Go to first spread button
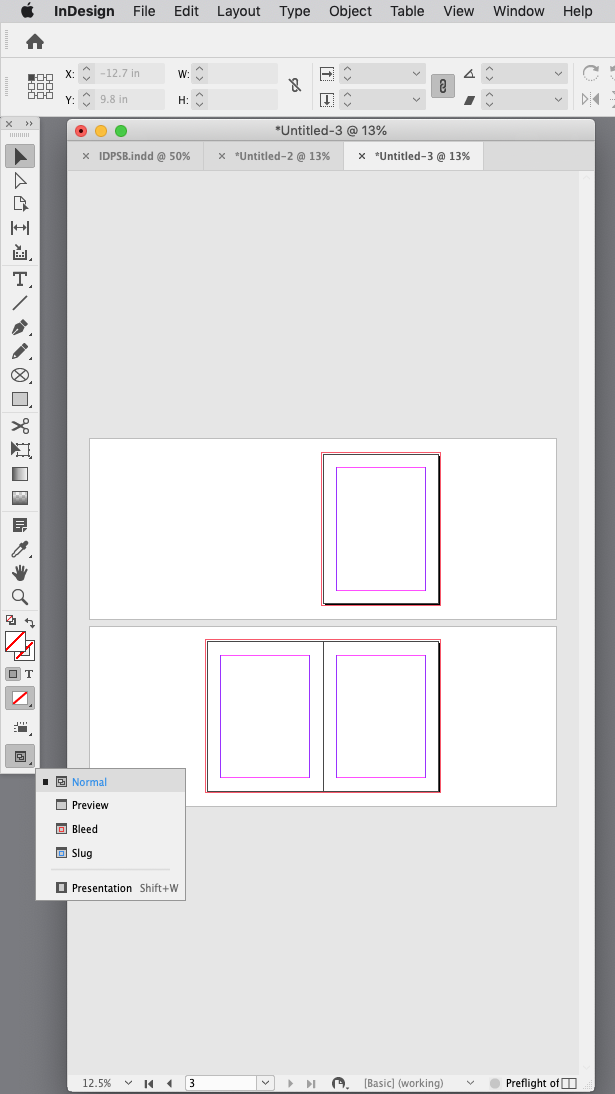This screenshot has height=1094, width=615. click(149, 1083)
